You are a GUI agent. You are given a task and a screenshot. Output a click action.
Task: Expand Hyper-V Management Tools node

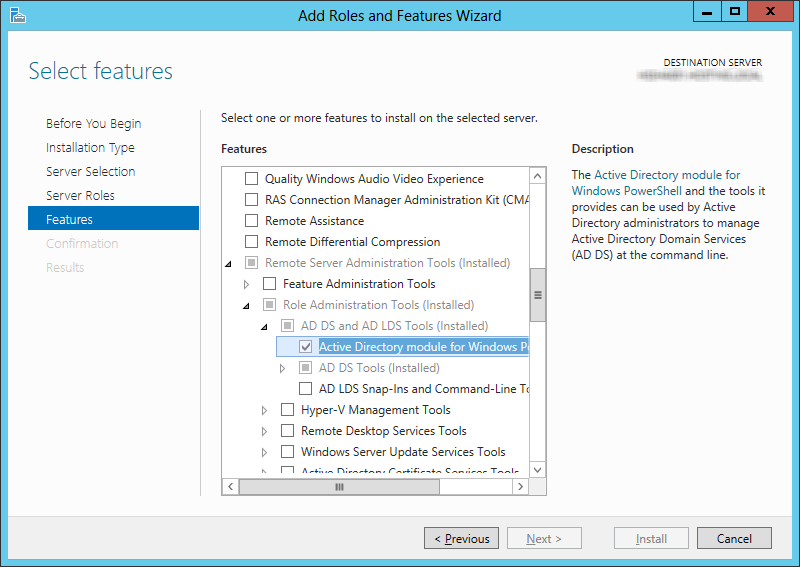click(264, 410)
